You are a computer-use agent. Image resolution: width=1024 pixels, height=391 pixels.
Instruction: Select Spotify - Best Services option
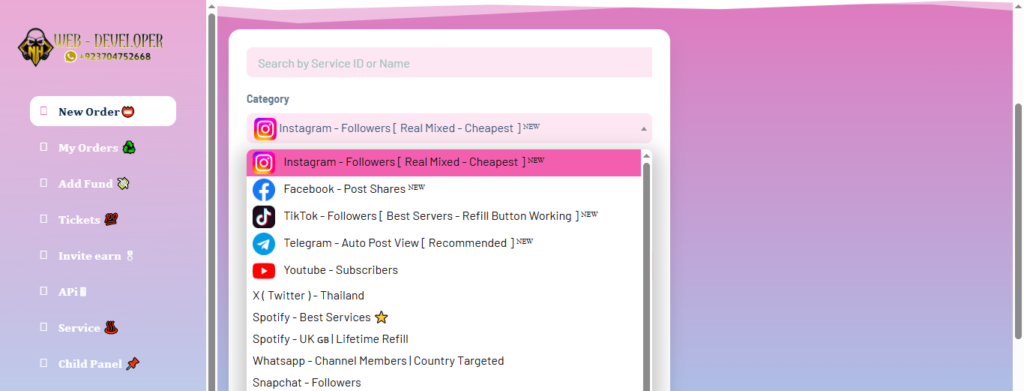[444, 317]
